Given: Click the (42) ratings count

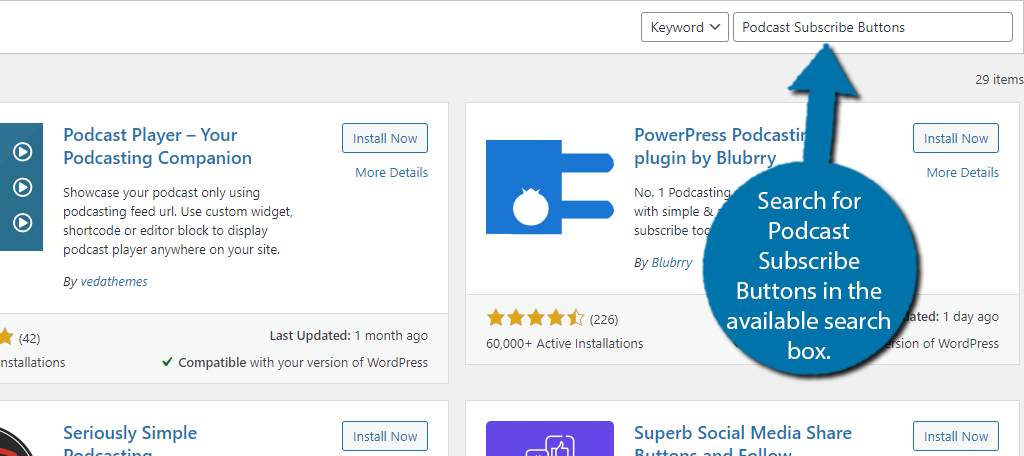Looking at the screenshot, I should (x=29, y=338).
